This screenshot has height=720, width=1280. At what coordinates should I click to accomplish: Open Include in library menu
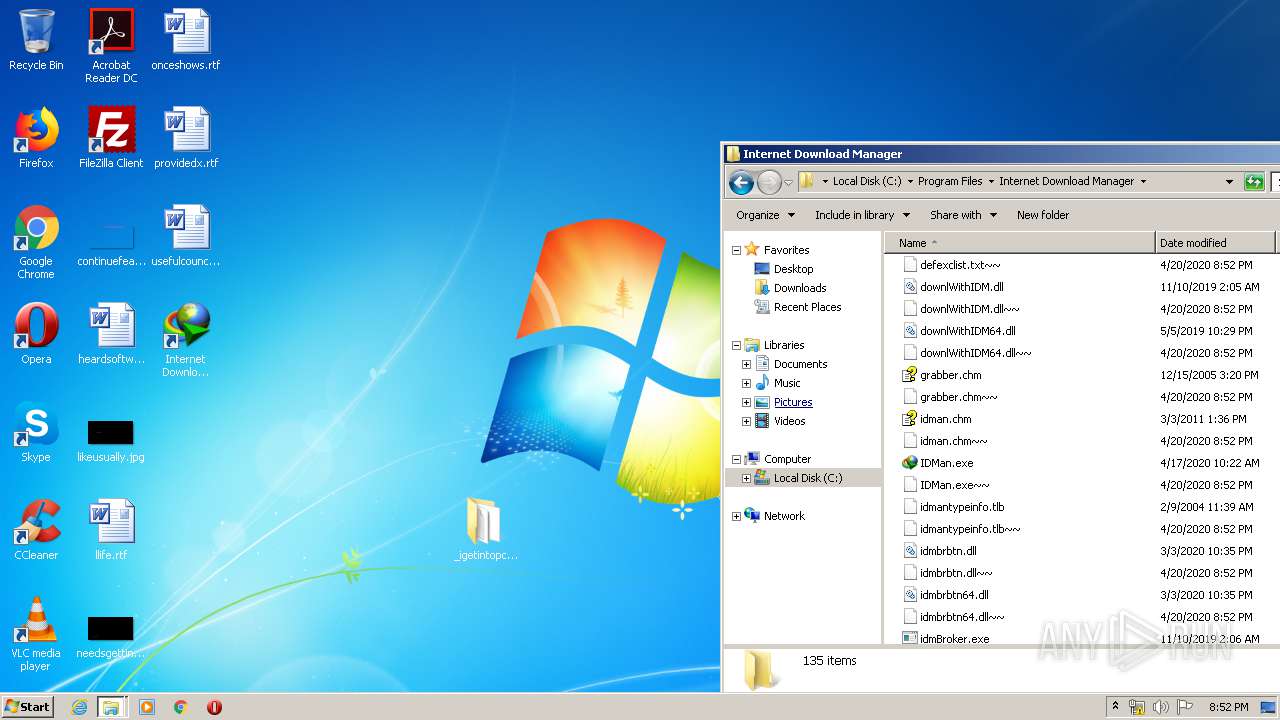862,215
